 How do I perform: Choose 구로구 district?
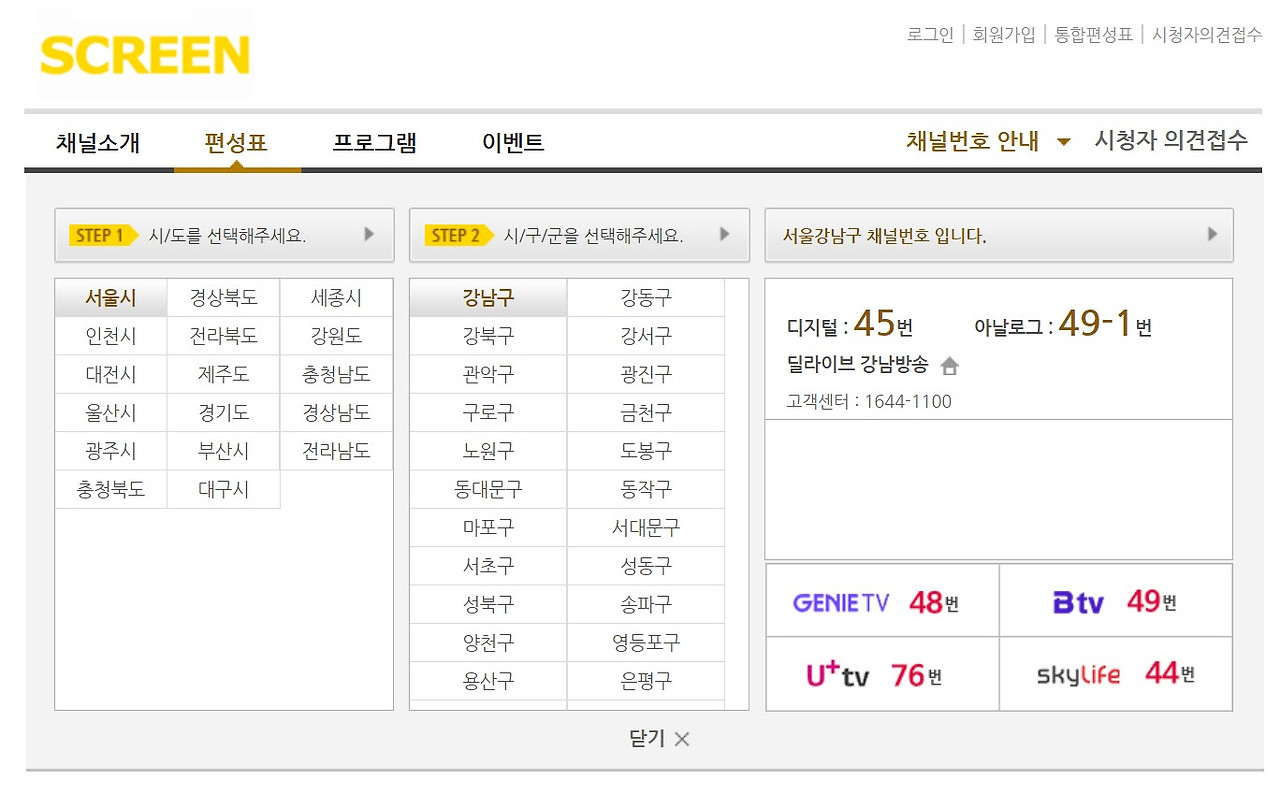[x=488, y=413]
